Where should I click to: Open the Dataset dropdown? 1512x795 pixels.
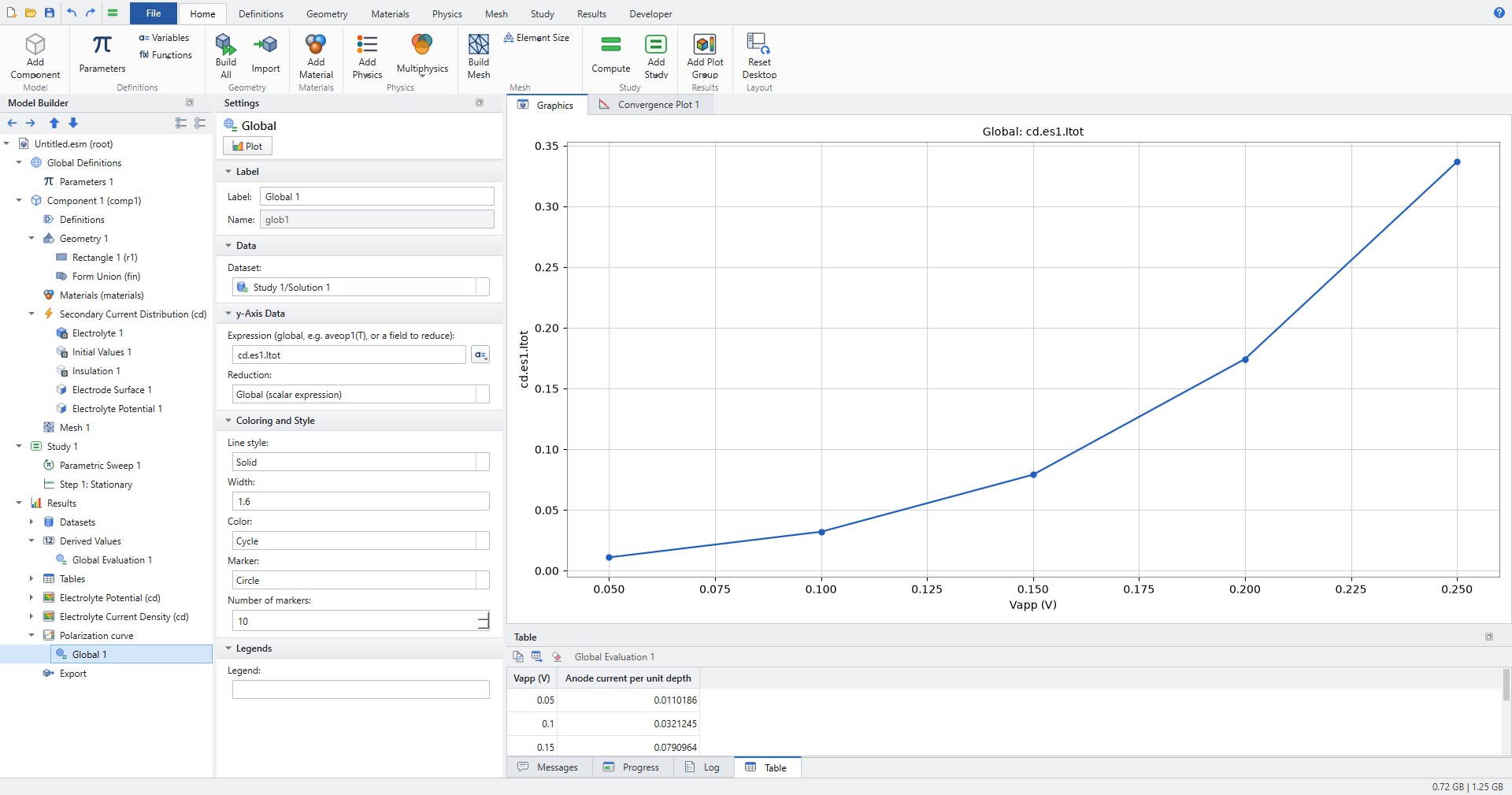[361, 287]
